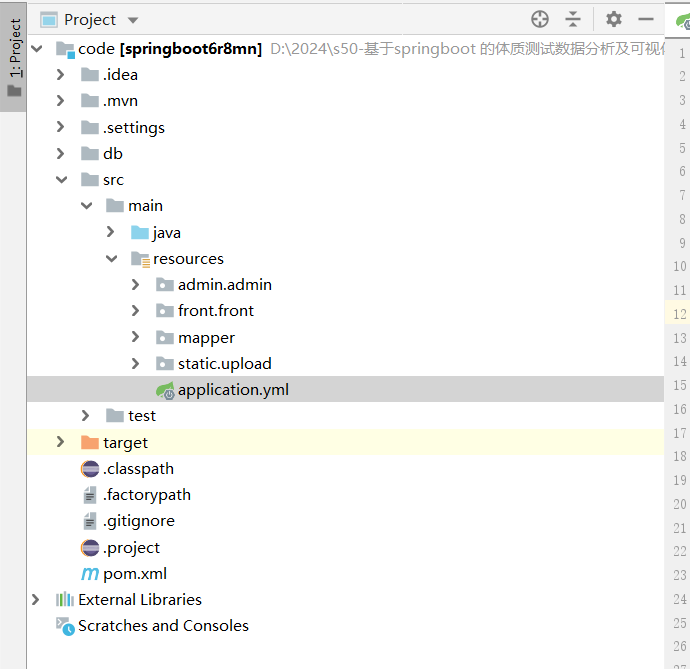Hide the Project tool window with minus icon
The width and height of the screenshot is (690, 669).
tap(646, 19)
